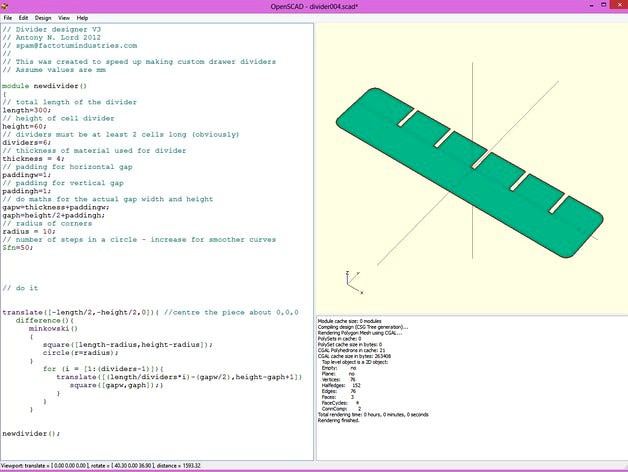Place cursor on the length=300 line

pos(27,110)
